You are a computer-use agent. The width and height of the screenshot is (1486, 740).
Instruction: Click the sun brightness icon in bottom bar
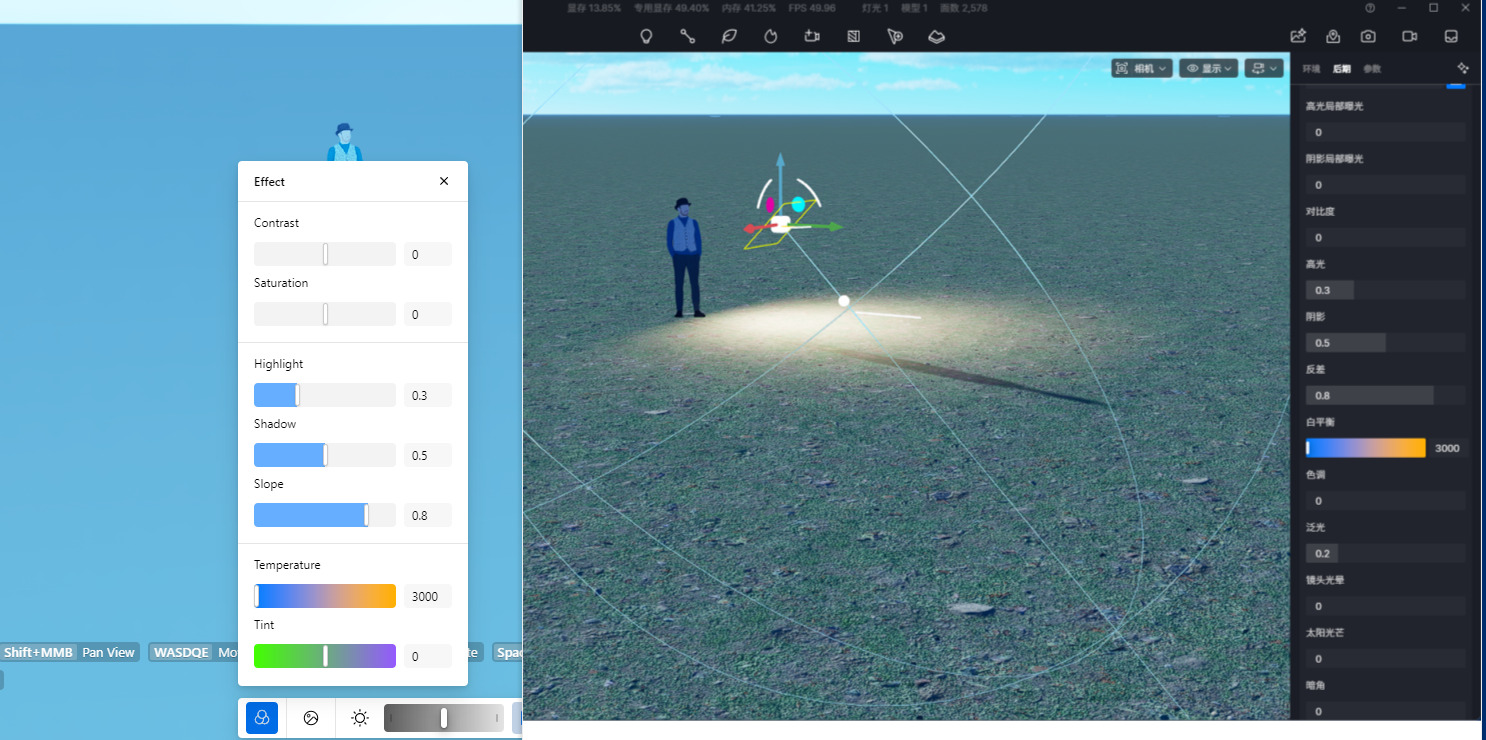click(360, 718)
